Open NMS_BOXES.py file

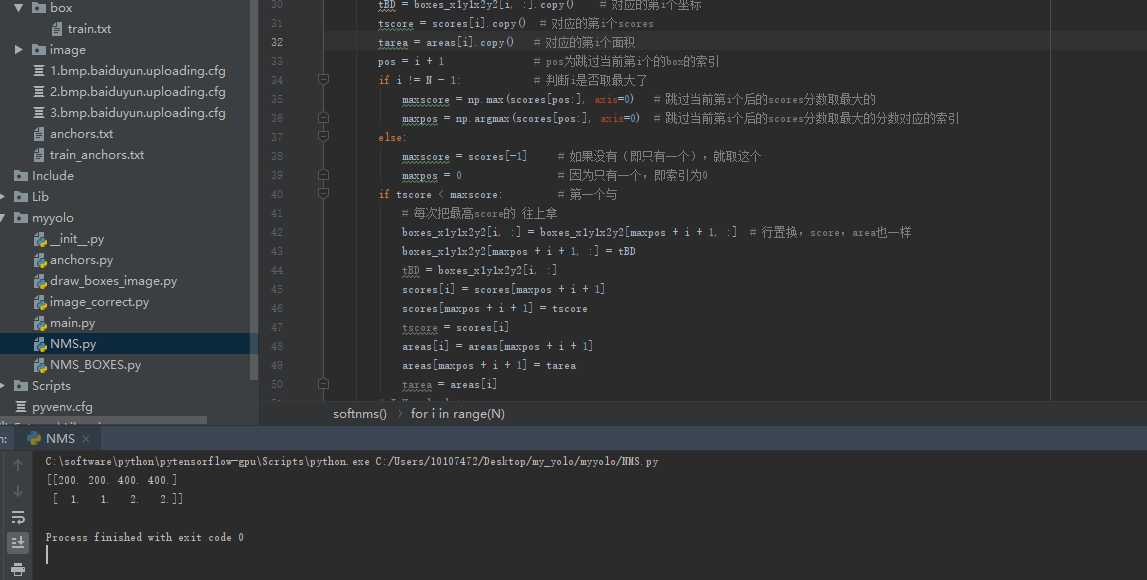95,365
